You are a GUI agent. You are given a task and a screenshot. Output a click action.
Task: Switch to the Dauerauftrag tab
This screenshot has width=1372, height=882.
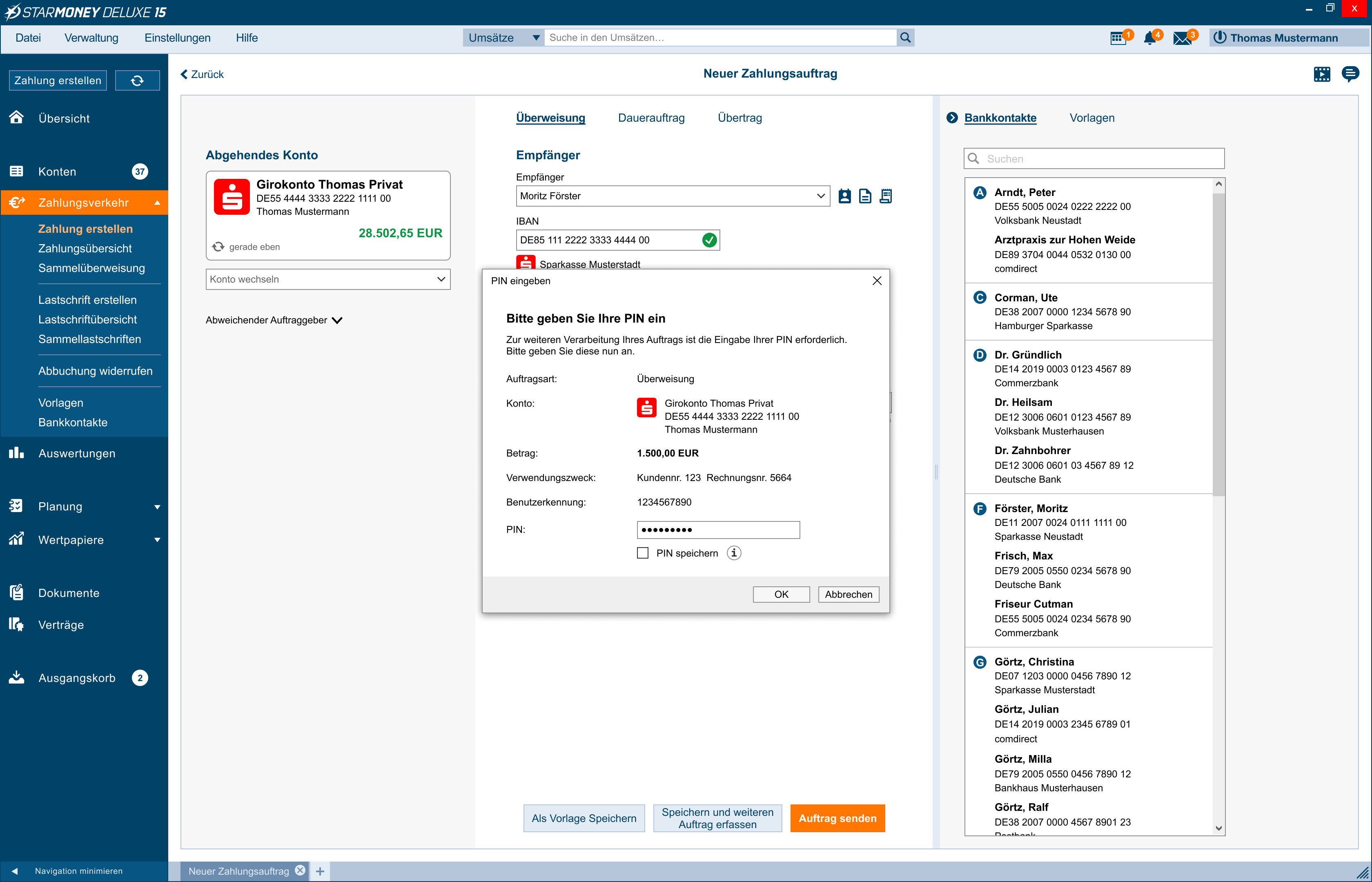(x=651, y=118)
